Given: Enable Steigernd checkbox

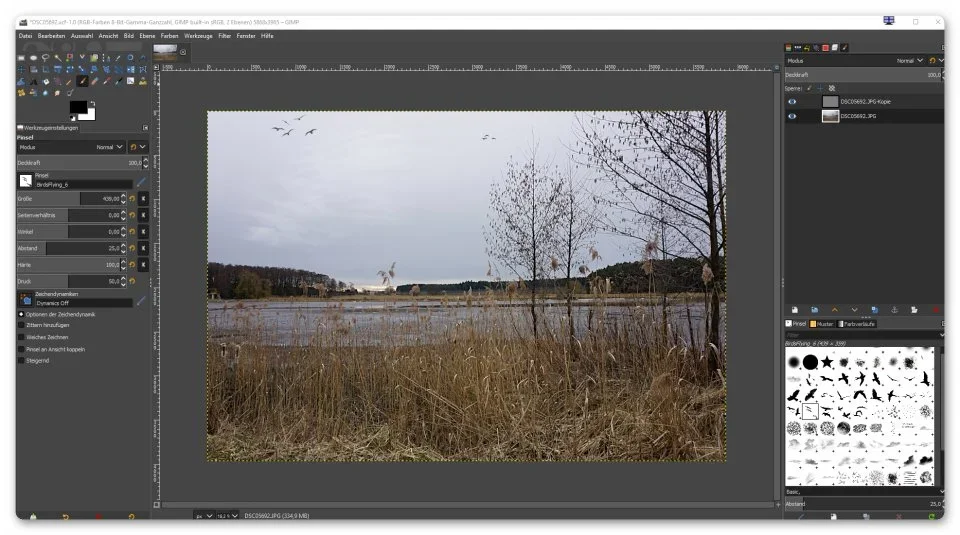Looking at the screenshot, I should coord(21,361).
